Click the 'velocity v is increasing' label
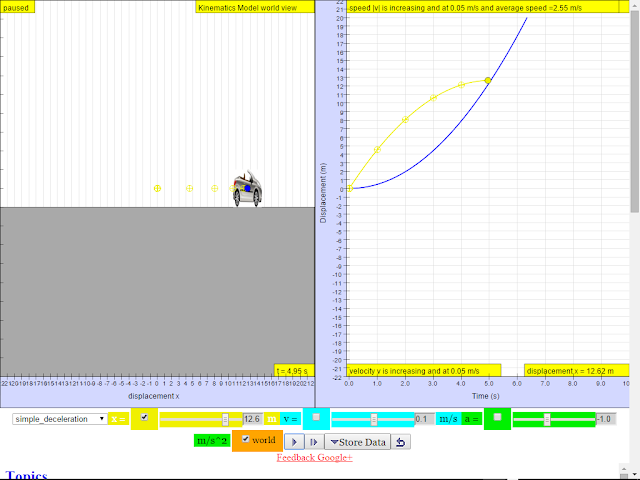Image resolution: width=640 pixels, height=480 pixels. 424,371
